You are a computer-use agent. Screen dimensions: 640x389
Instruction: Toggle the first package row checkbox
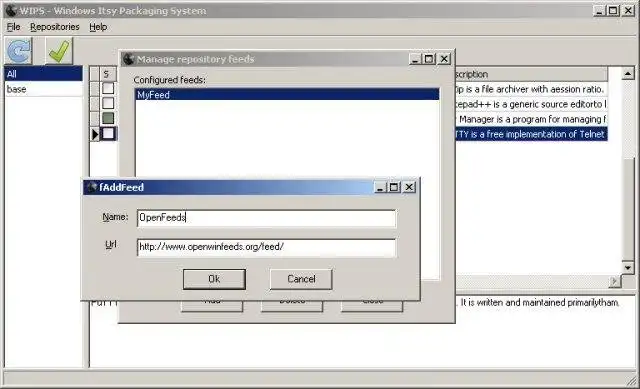[108, 88]
